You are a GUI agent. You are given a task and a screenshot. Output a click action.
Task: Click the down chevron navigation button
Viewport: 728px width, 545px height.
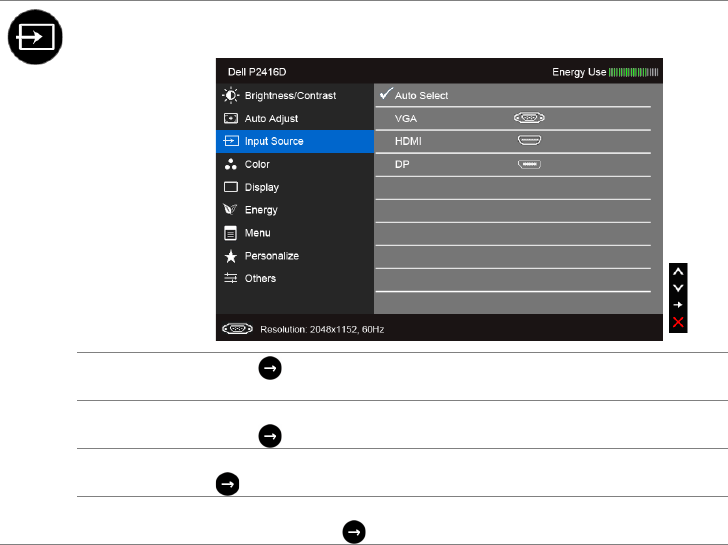pos(678,288)
